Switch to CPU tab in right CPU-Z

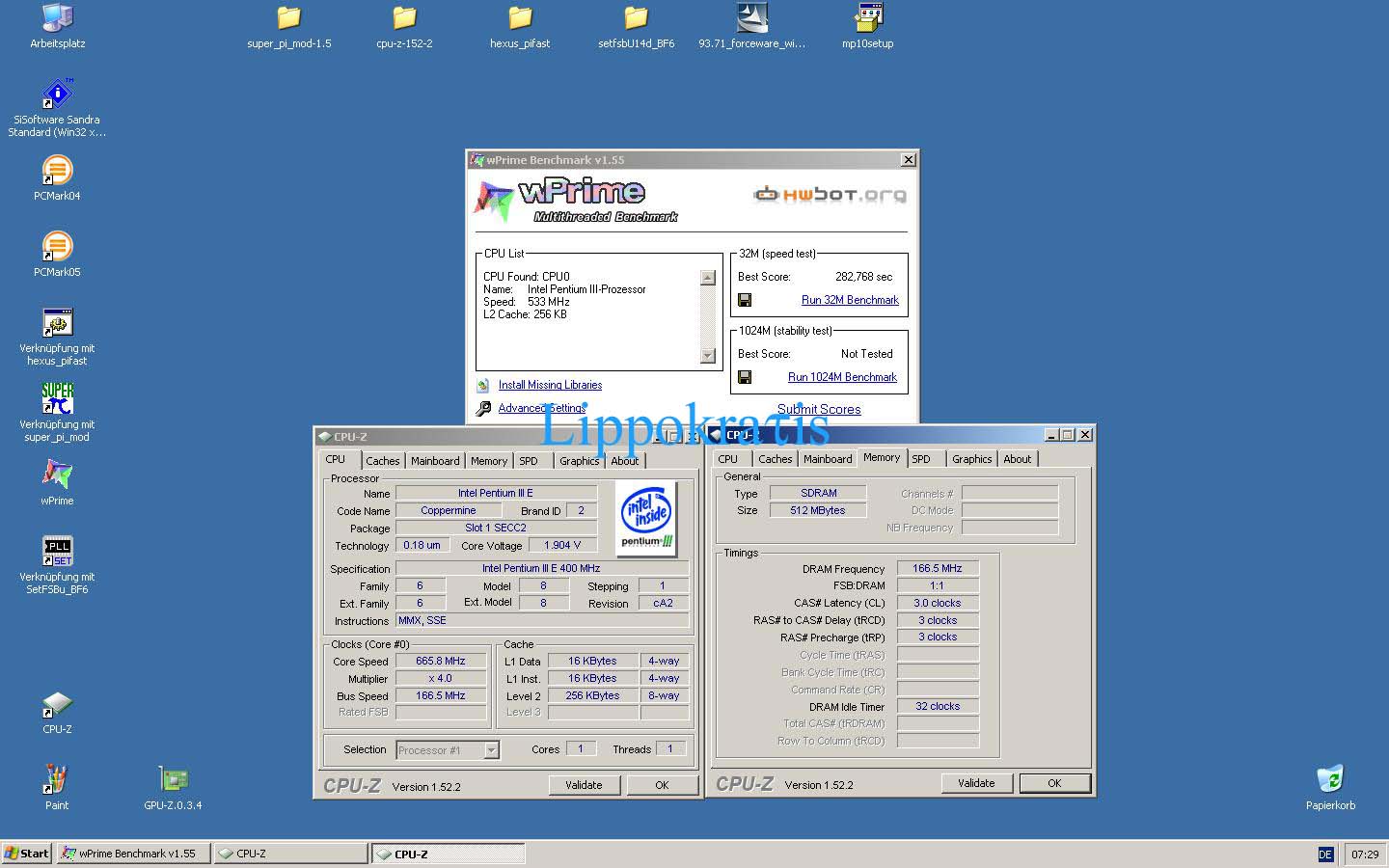pyautogui.click(x=728, y=459)
